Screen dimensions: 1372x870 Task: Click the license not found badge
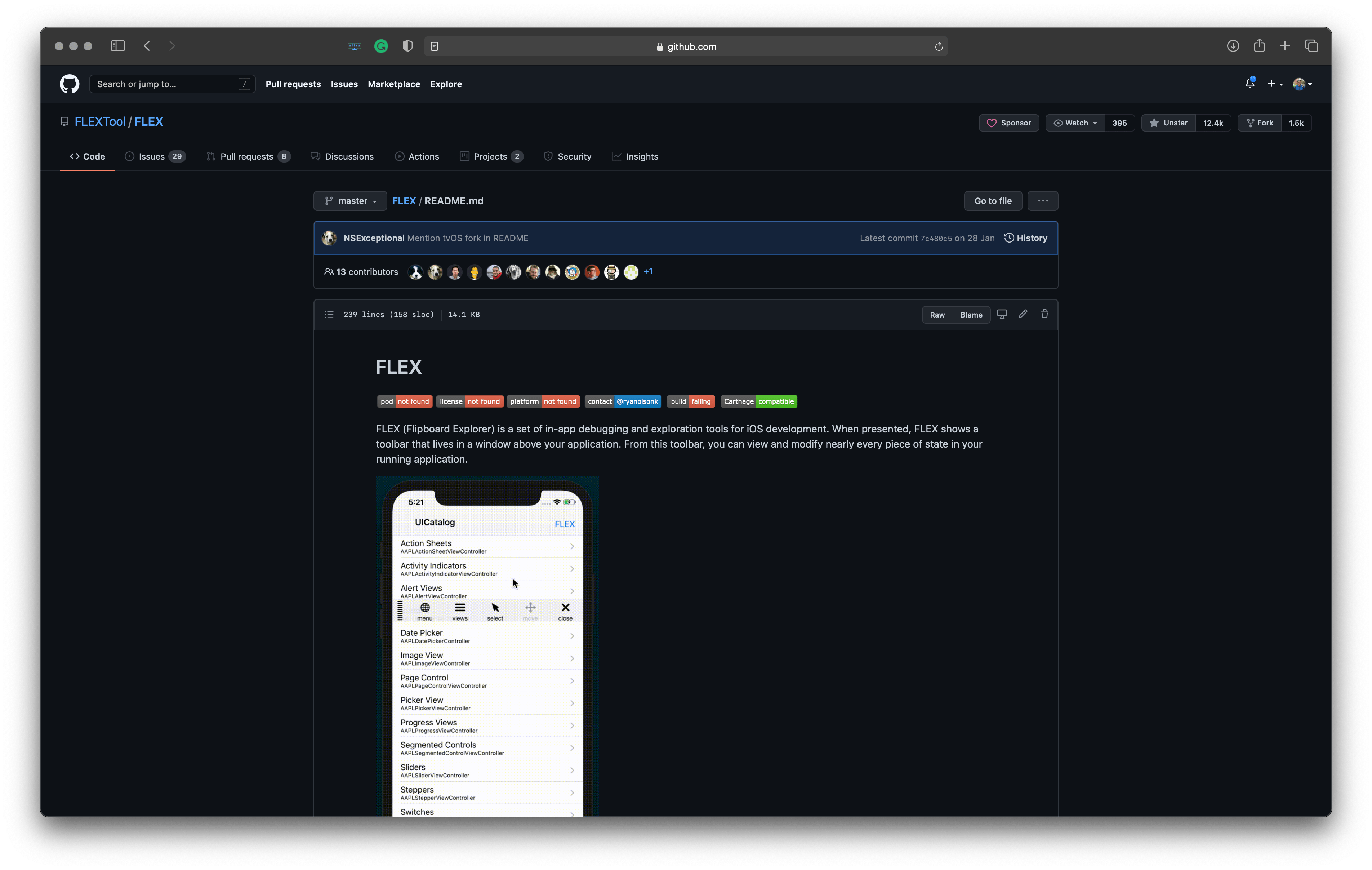tap(469, 401)
